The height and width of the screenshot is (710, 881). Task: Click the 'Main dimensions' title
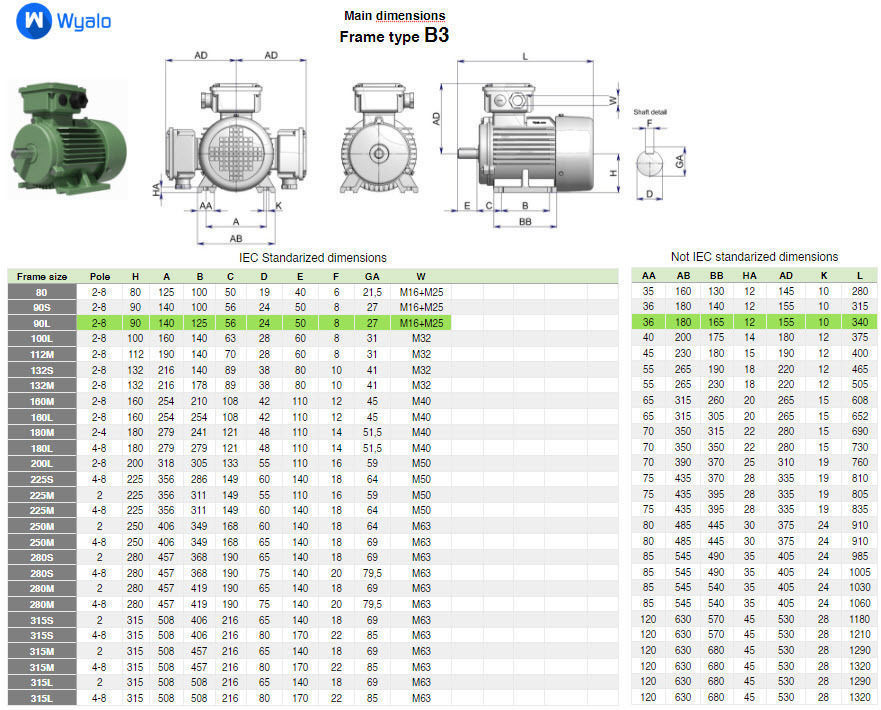click(394, 16)
